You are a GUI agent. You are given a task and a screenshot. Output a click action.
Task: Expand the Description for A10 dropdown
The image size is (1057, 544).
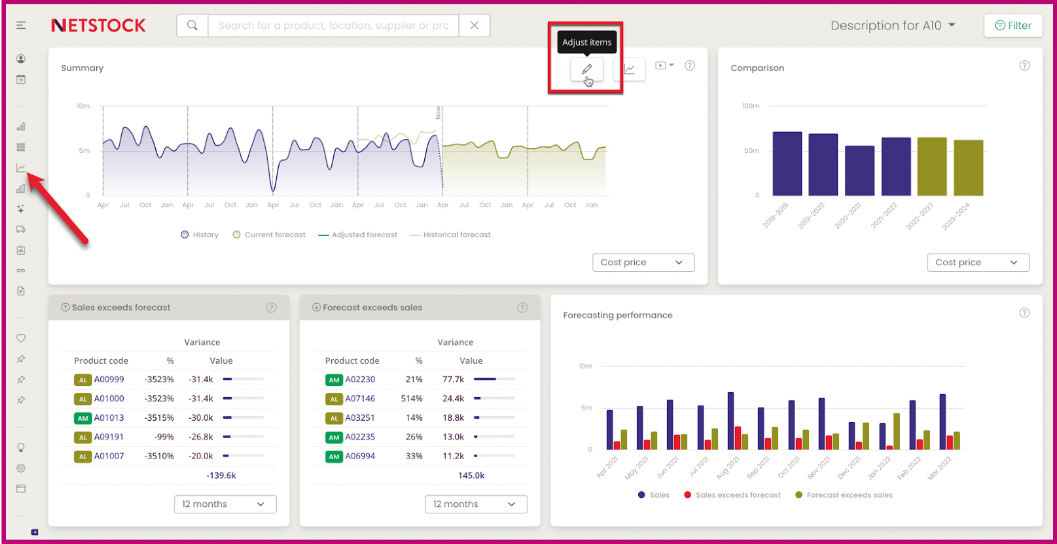tap(893, 25)
